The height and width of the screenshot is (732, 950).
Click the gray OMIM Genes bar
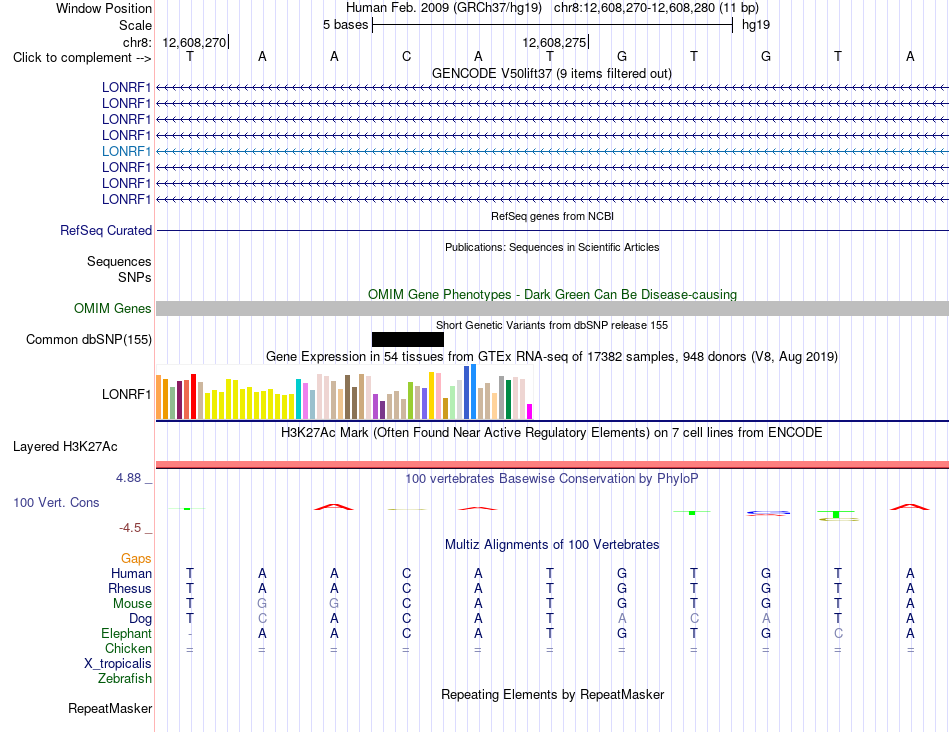[552, 308]
